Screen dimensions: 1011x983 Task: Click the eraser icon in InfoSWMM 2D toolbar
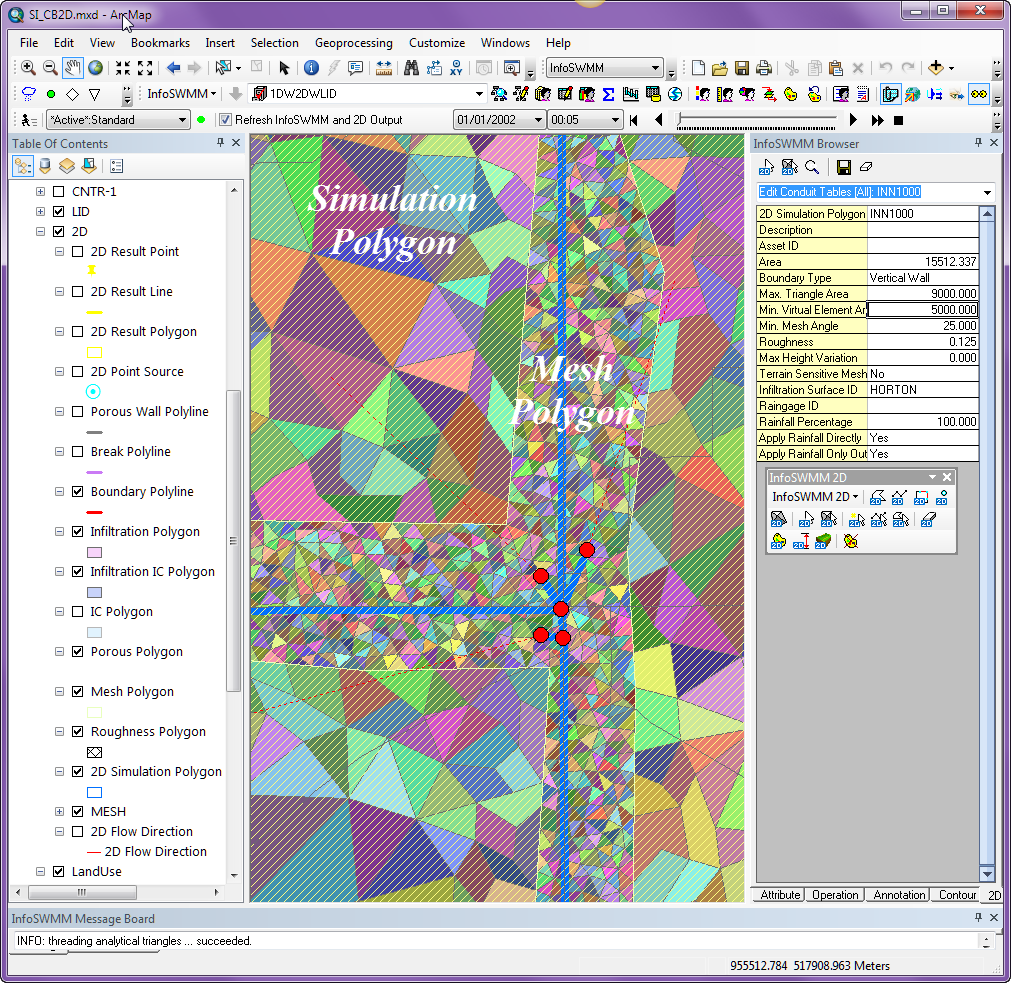coord(928,519)
